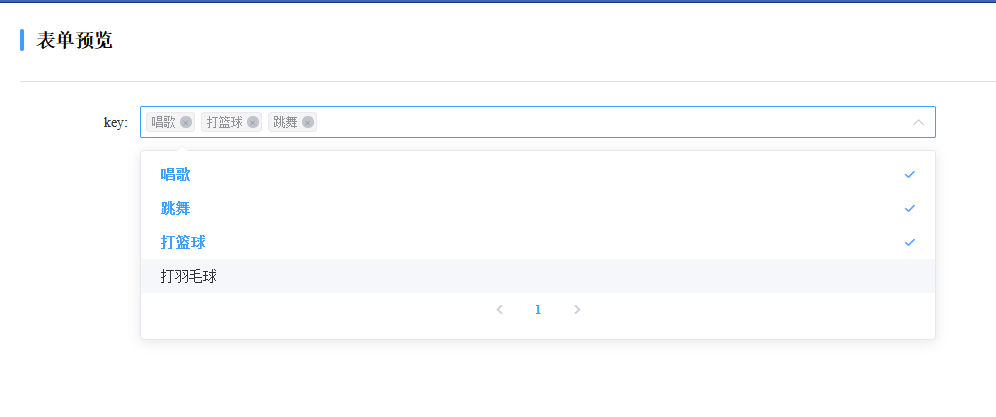Click the checkmark next to 唱歌 option
The width and height of the screenshot is (996, 417).
(910, 174)
